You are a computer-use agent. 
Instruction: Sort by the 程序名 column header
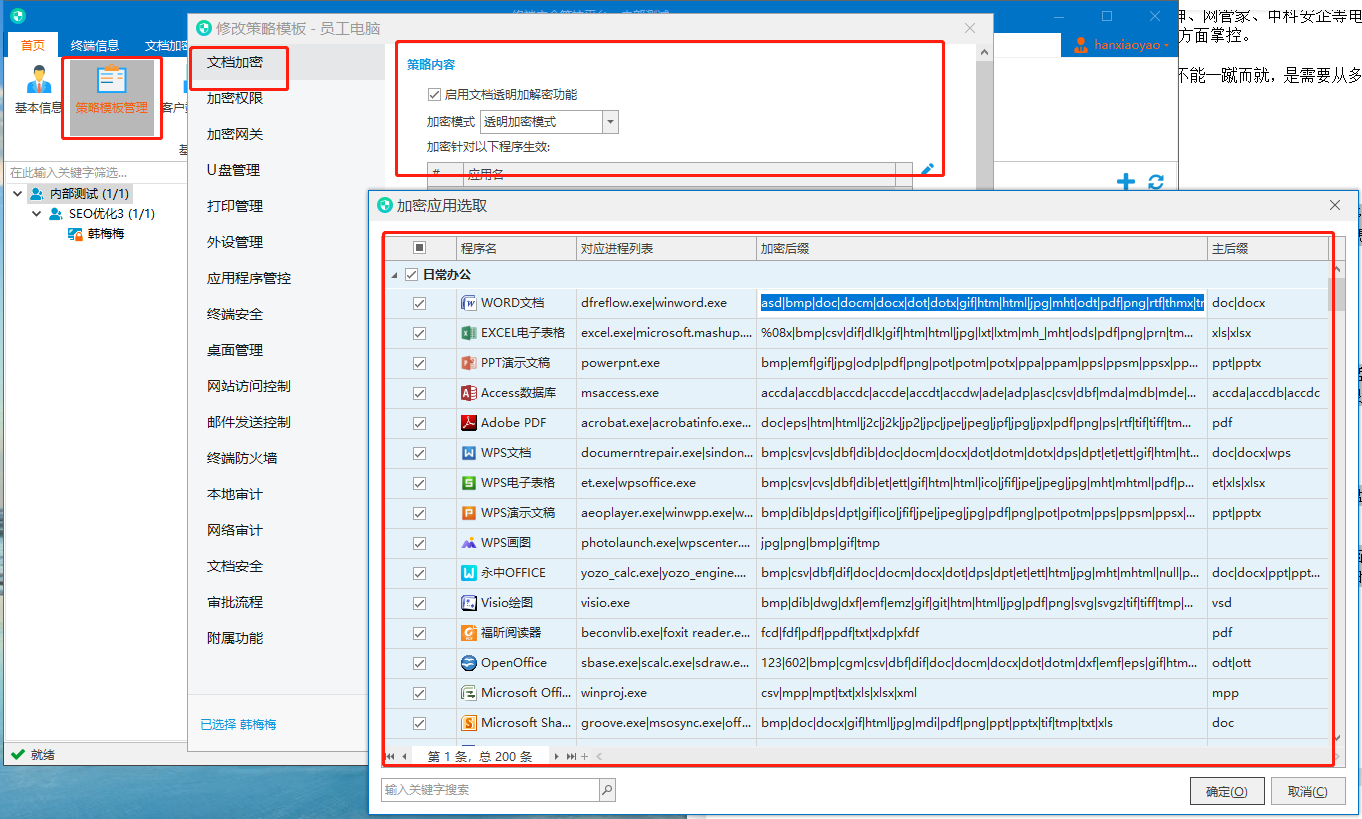tap(516, 248)
